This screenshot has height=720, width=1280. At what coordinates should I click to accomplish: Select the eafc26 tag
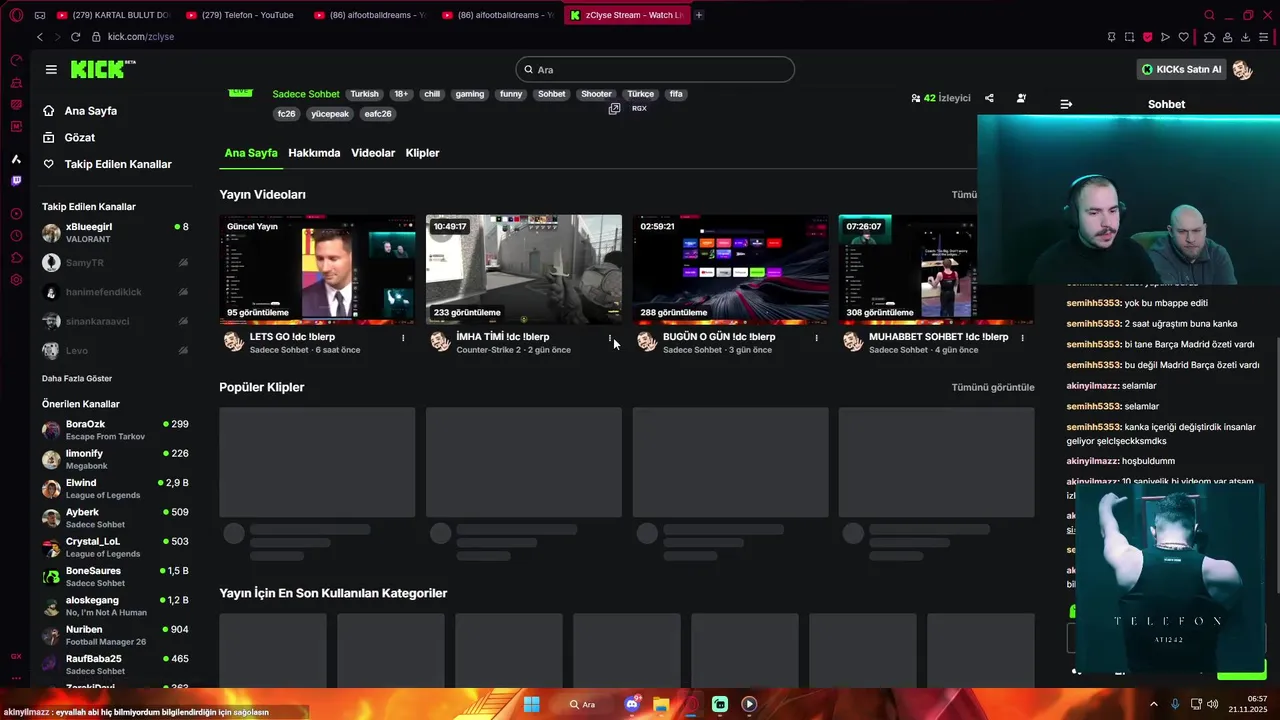378,114
